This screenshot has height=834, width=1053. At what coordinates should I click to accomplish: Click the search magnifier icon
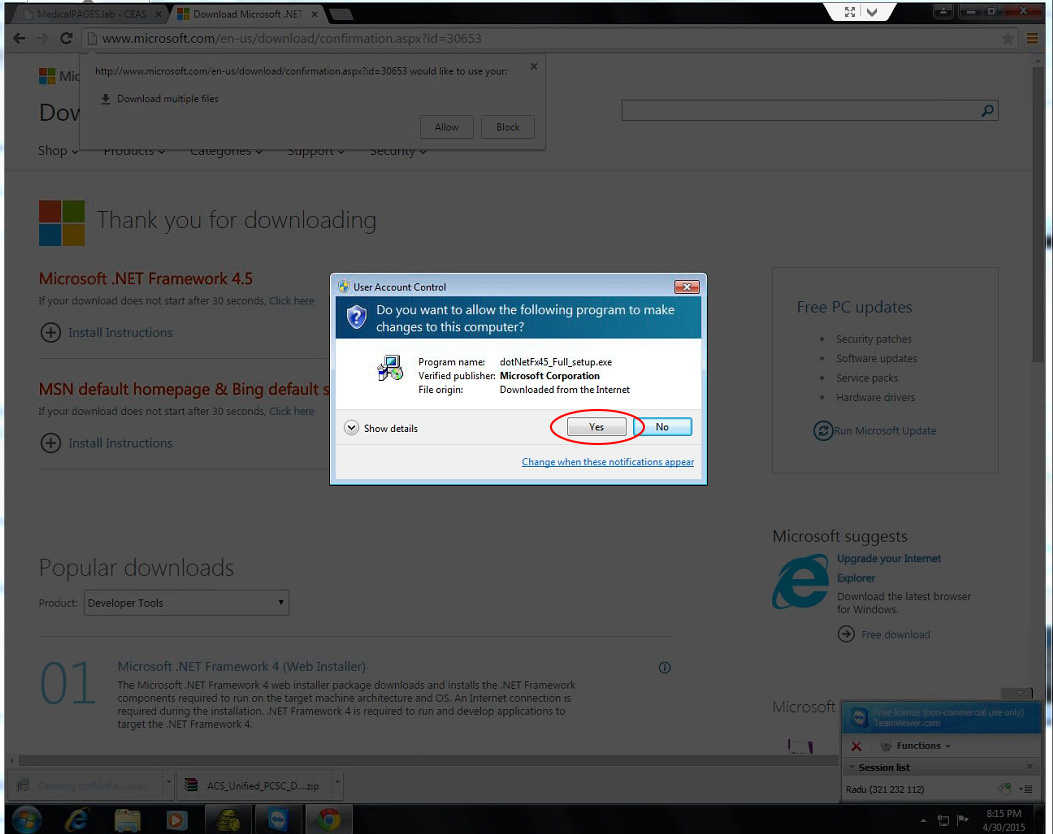coord(987,110)
